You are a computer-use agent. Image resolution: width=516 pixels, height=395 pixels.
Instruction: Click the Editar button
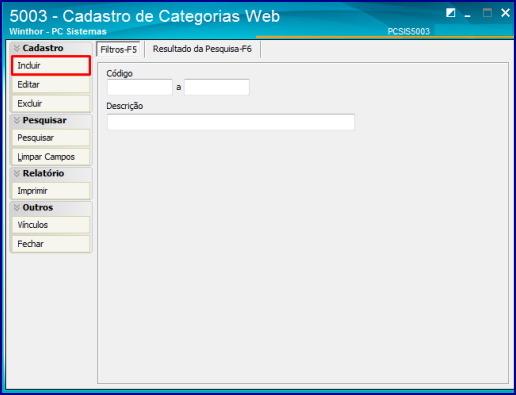click(51, 85)
